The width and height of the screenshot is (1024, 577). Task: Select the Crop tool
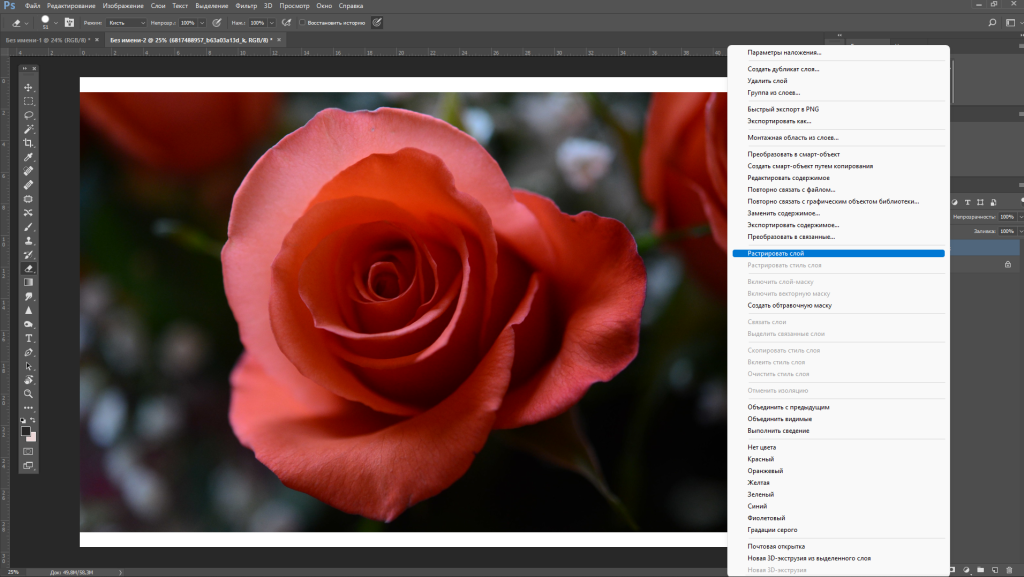pos(29,143)
